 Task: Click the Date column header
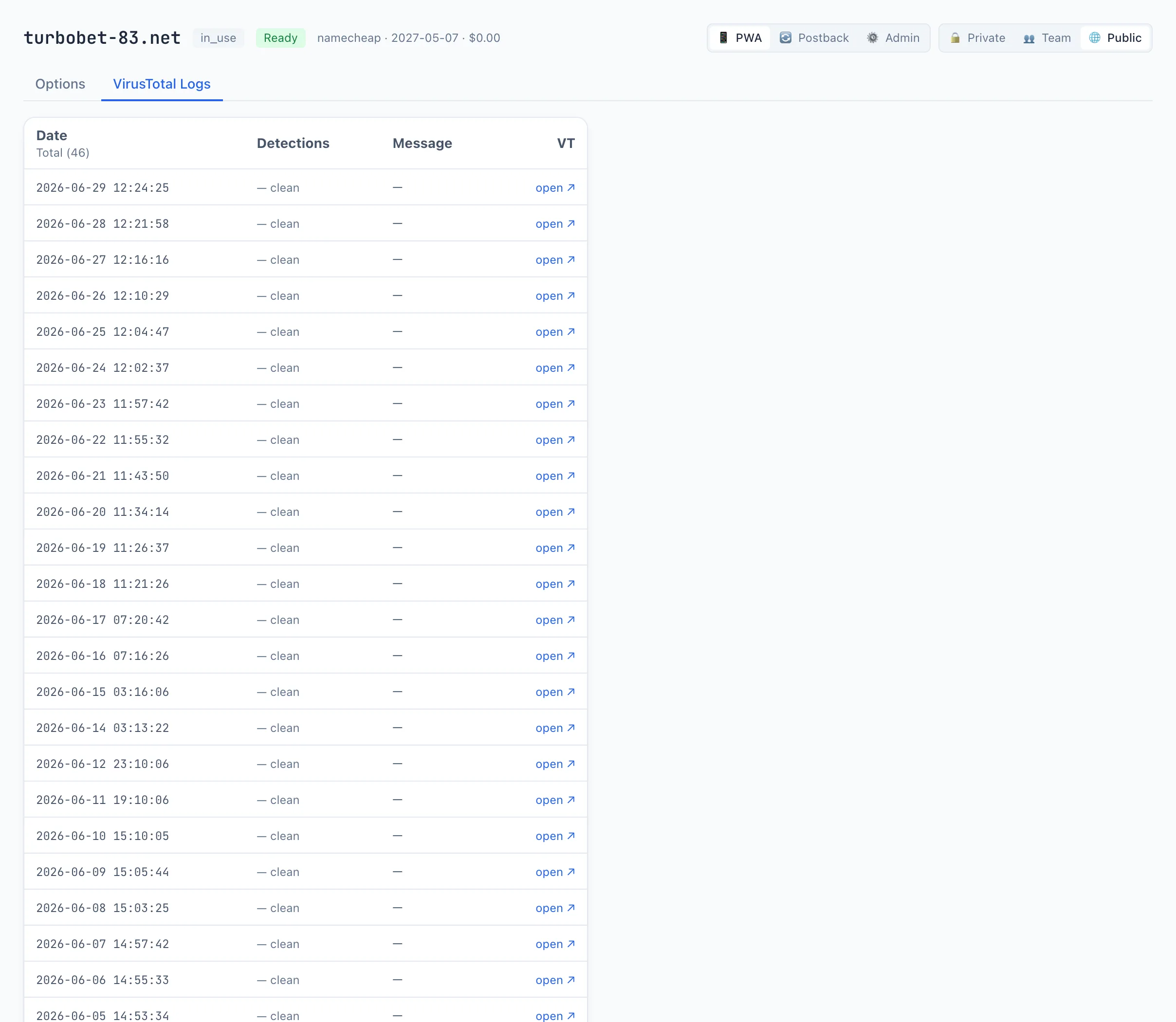52,136
